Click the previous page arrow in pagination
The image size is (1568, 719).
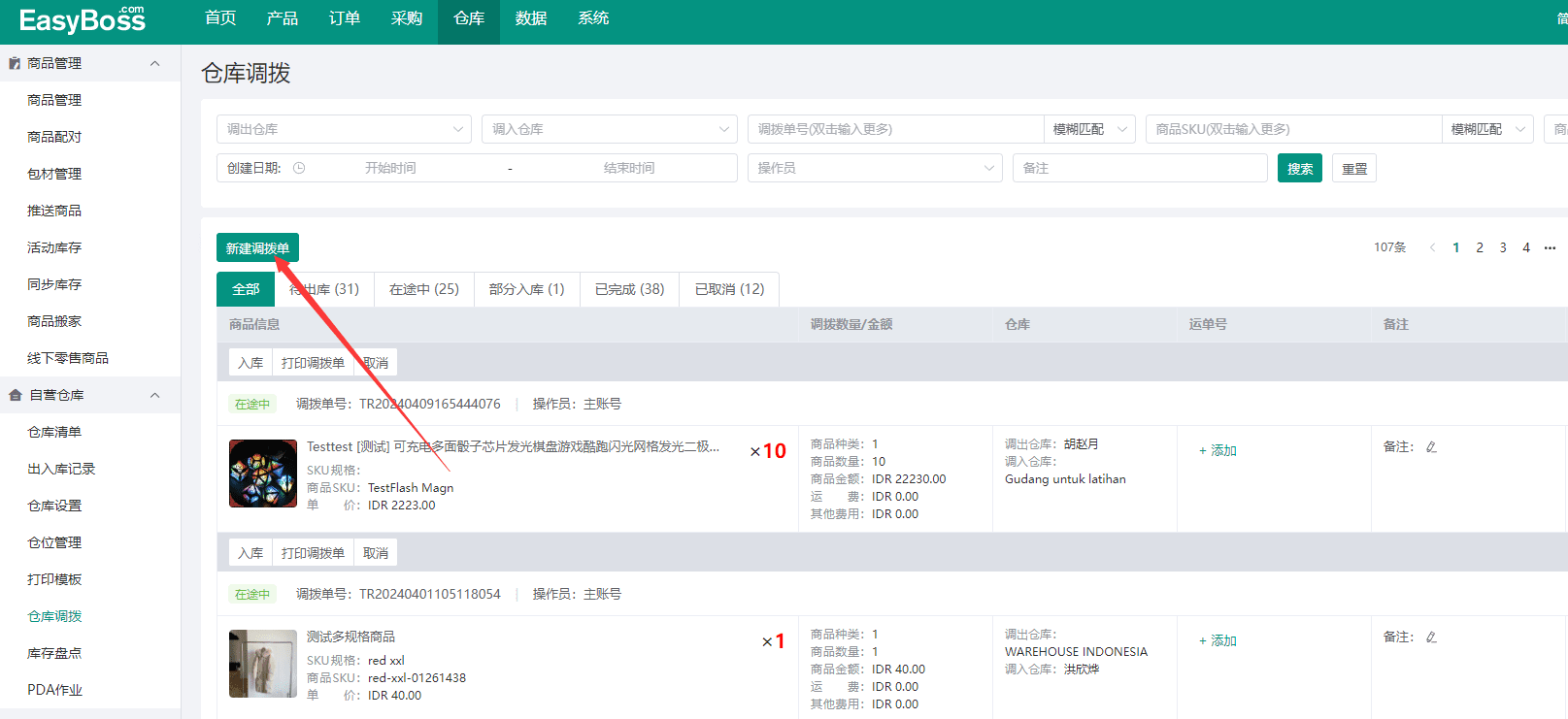(1432, 247)
